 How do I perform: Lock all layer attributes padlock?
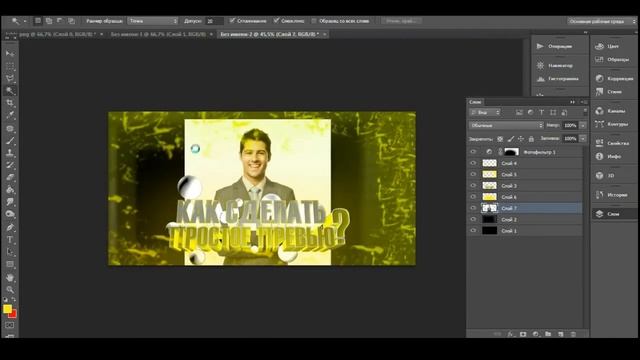(x=531, y=139)
